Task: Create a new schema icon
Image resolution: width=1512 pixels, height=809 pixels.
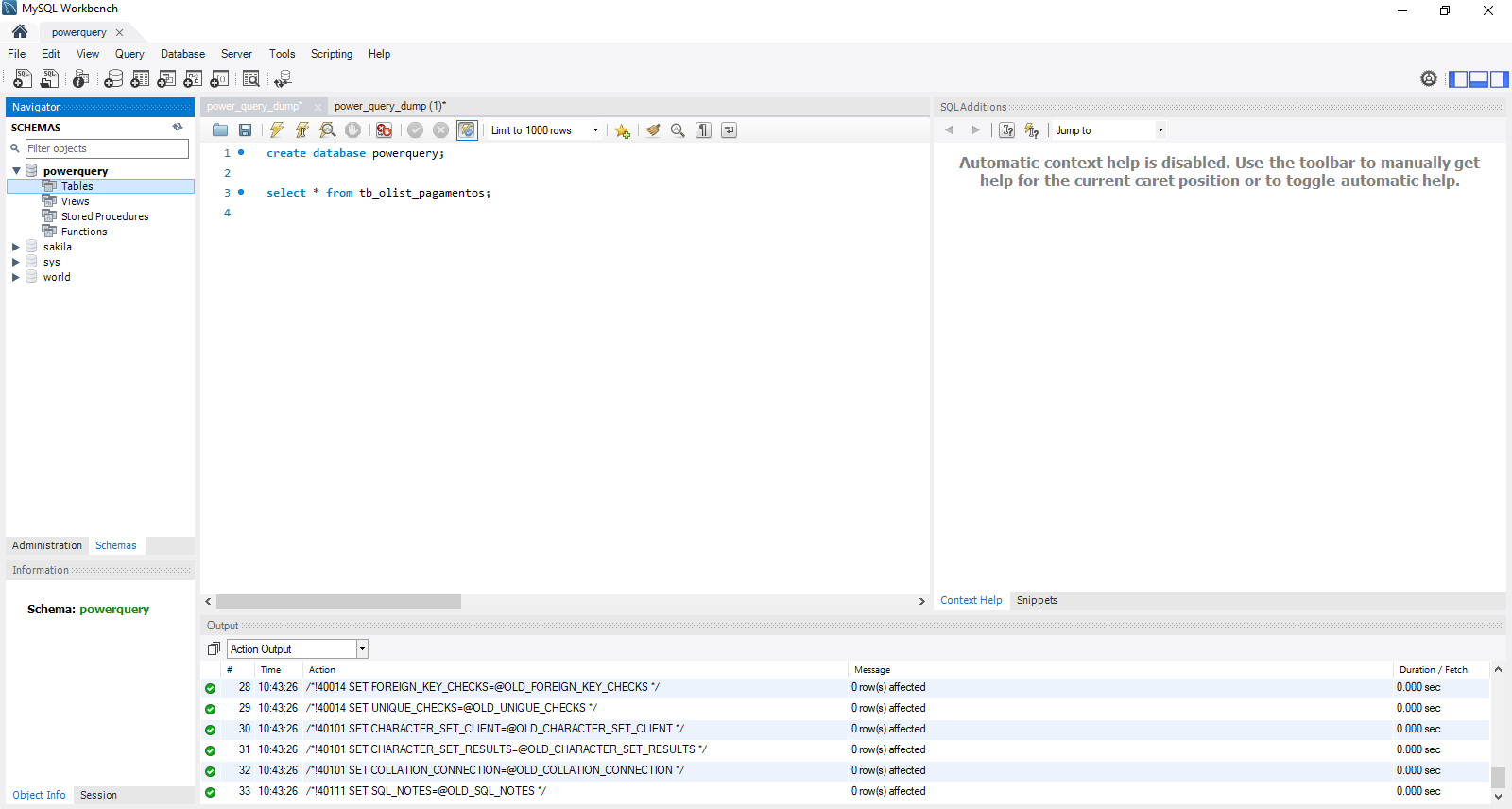Action: coord(113,79)
